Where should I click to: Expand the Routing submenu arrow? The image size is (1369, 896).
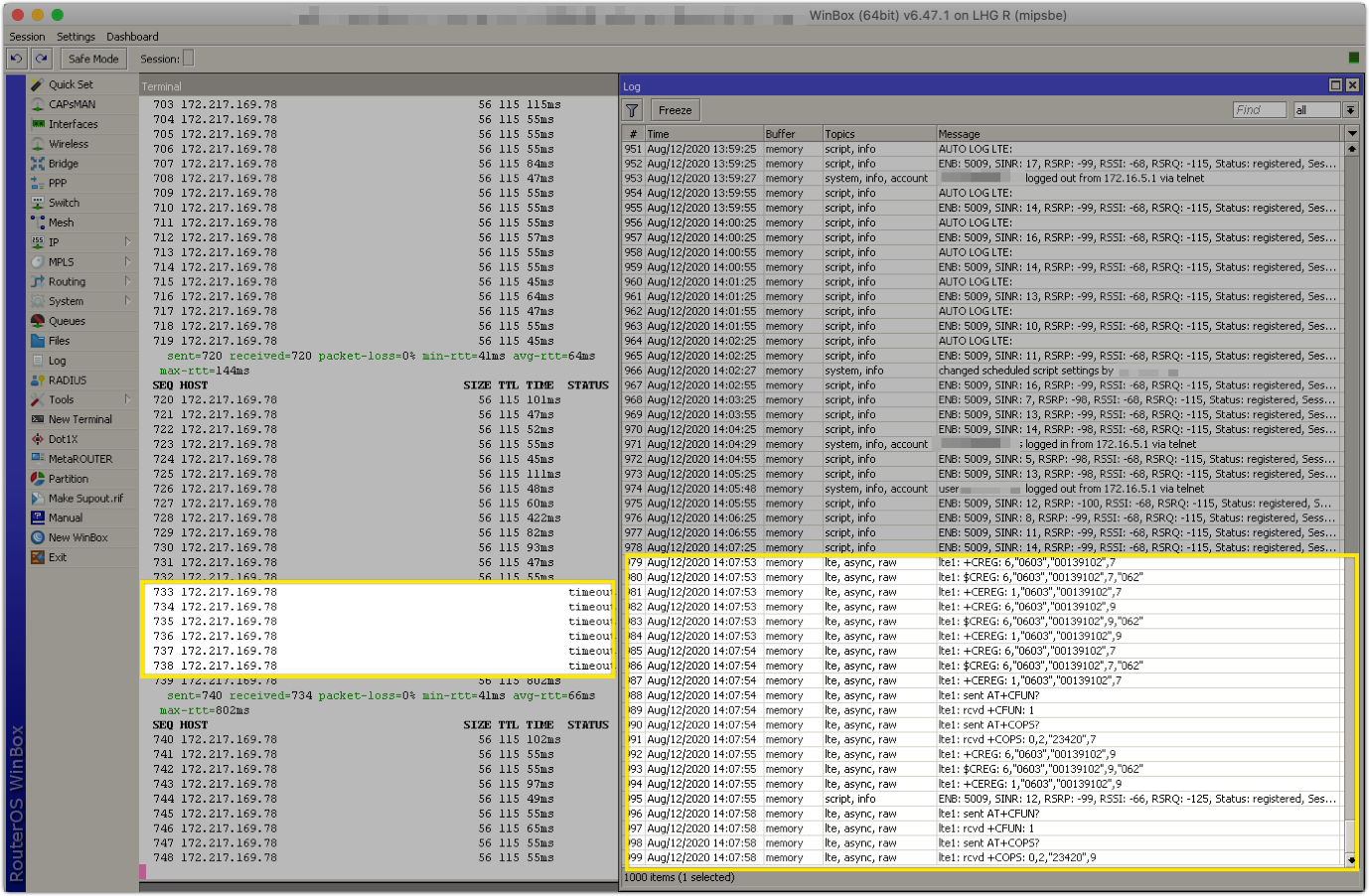pos(128,281)
